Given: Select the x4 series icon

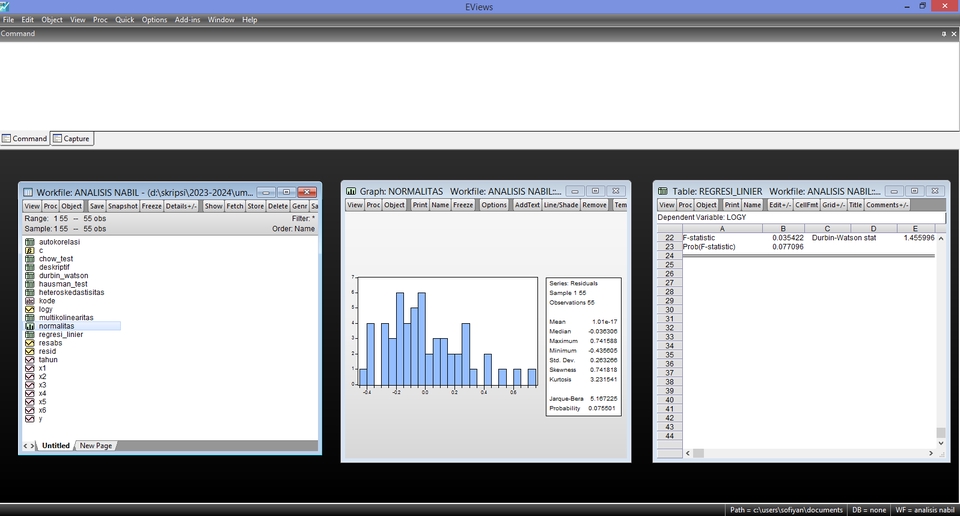Looking at the screenshot, I should pyautogui.click(x=29, y=394).
